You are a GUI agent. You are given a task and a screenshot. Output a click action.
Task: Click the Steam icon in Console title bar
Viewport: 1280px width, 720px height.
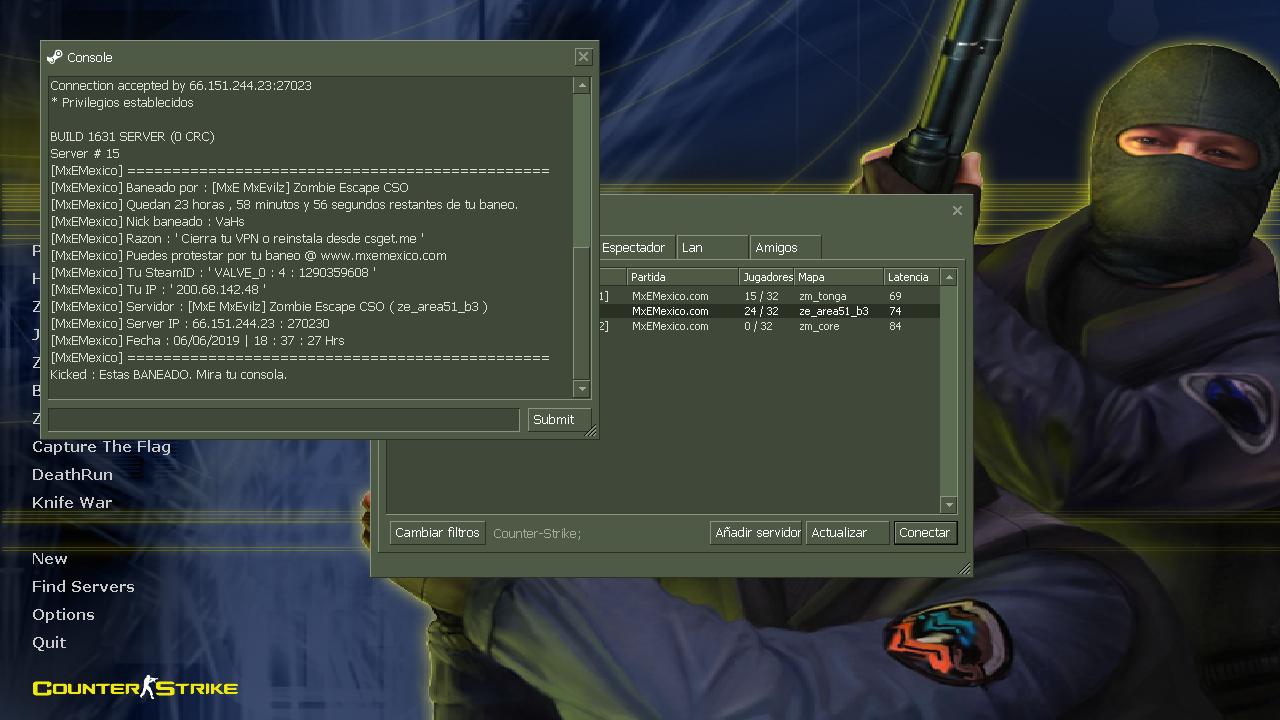(x=55, y=57)
